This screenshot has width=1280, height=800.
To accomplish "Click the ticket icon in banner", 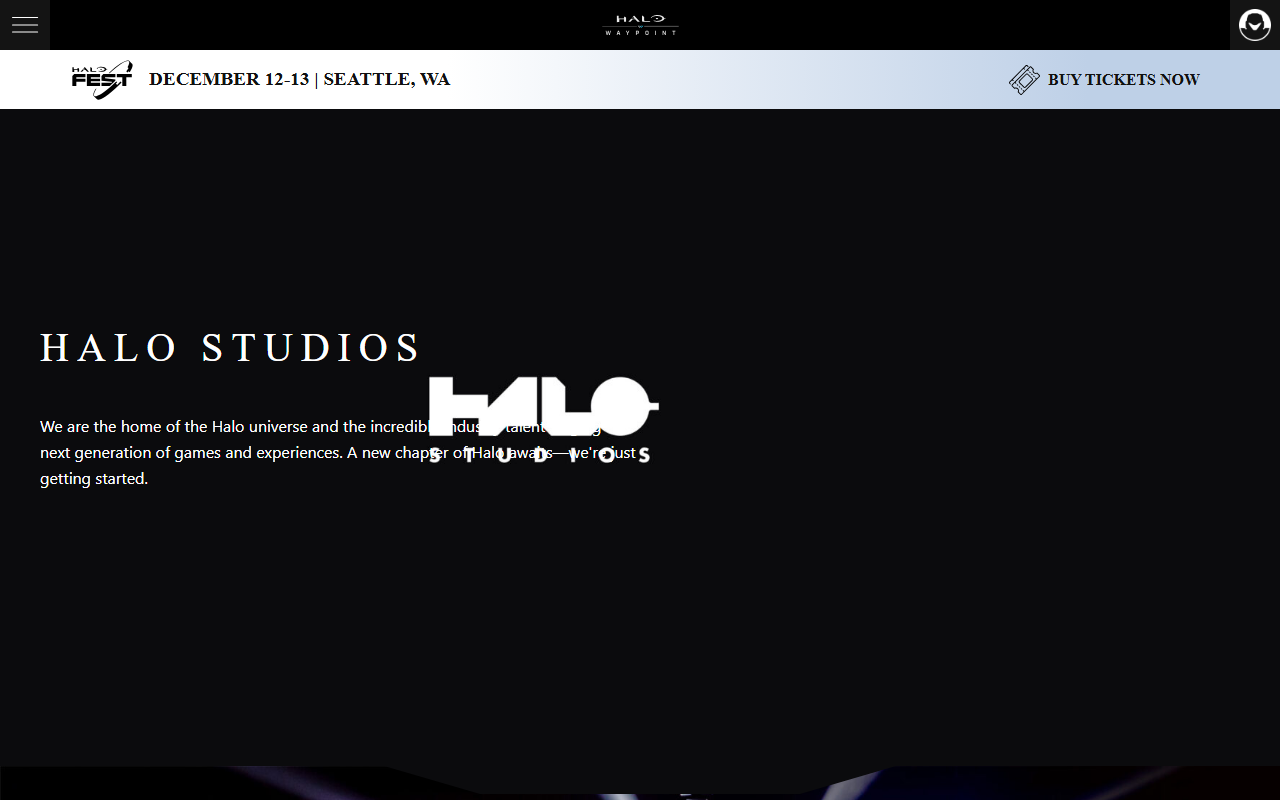I will point(1024,80).
